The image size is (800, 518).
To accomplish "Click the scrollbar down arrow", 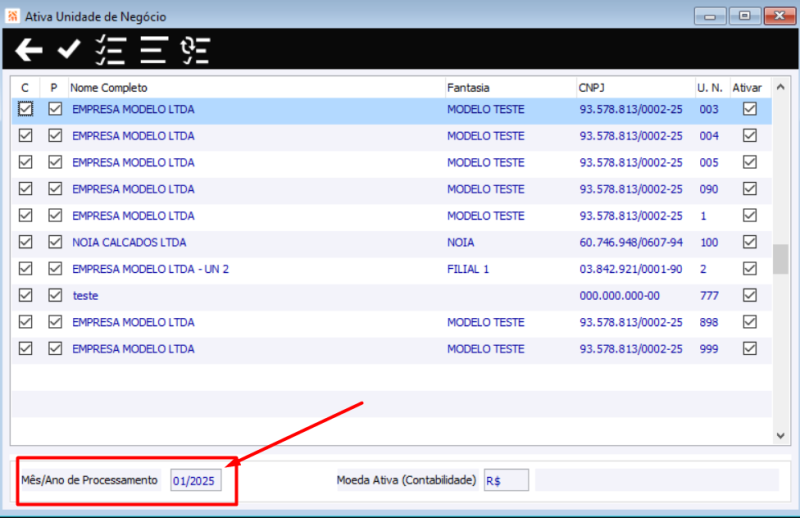I will tap(781, 435).
